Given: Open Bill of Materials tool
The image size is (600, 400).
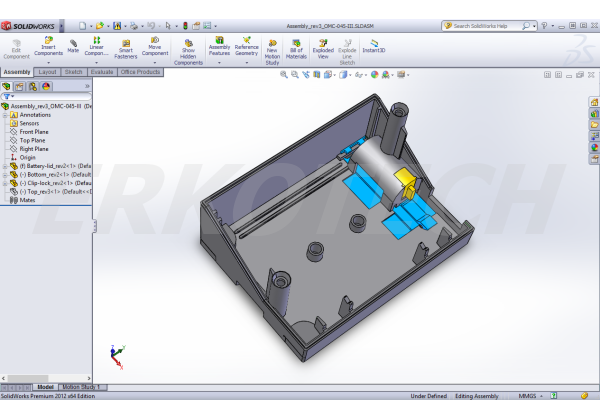Looking at the screenshot, I should pyautogui.click(x=297, y=46).
